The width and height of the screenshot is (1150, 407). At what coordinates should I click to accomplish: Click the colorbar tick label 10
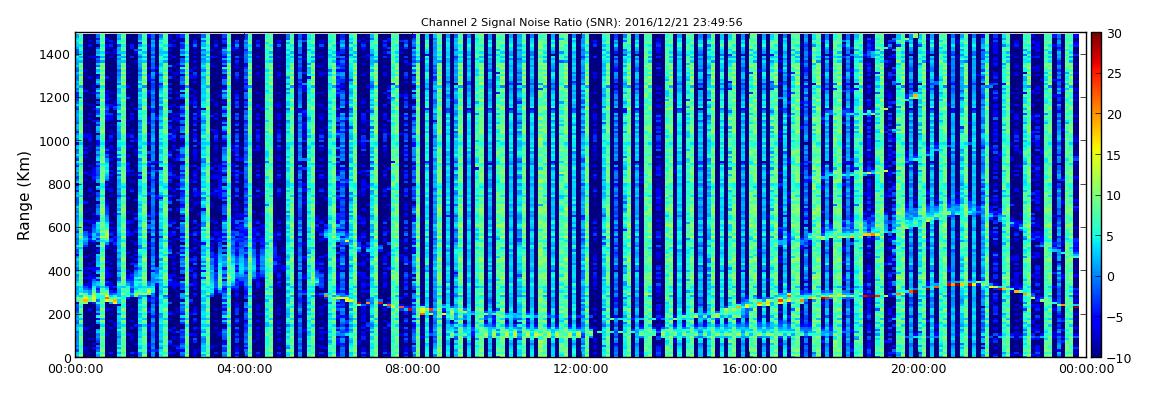pos(1114,195)
